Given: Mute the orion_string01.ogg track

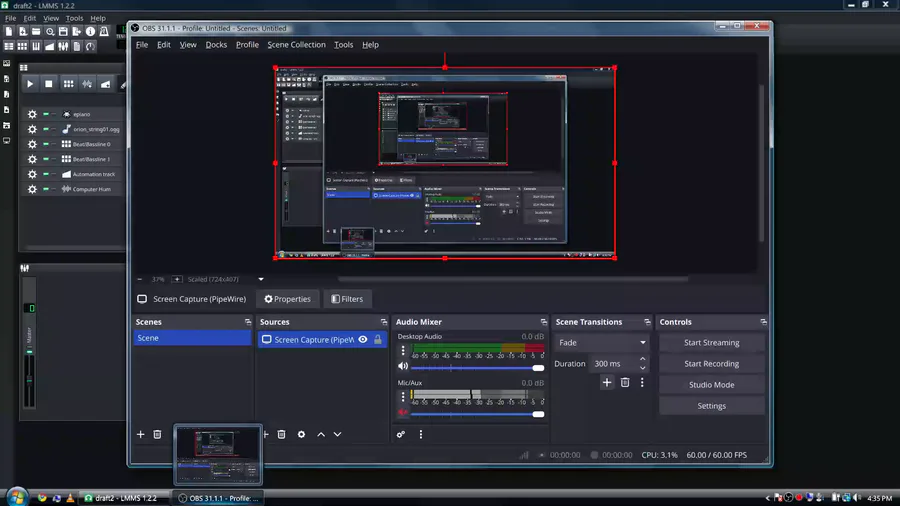Looking at the screenshot, I should pyautogui.click(x=46, y=129).
